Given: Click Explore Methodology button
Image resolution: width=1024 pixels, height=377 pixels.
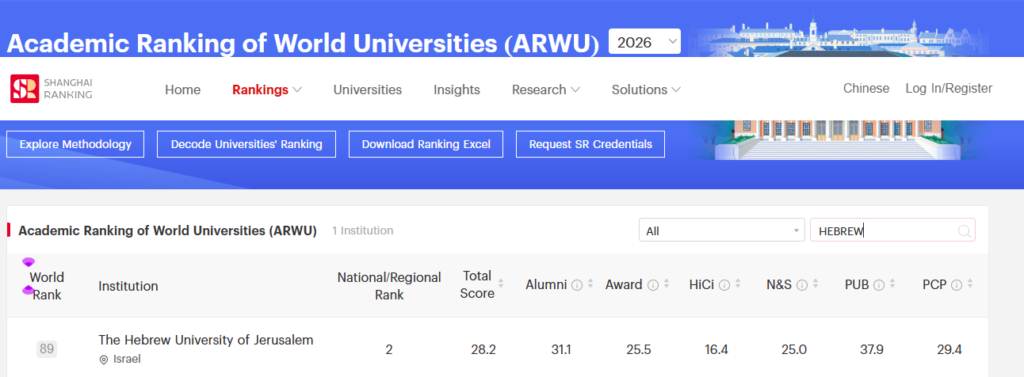Looking at the screenshot, I should click(75, 144).
